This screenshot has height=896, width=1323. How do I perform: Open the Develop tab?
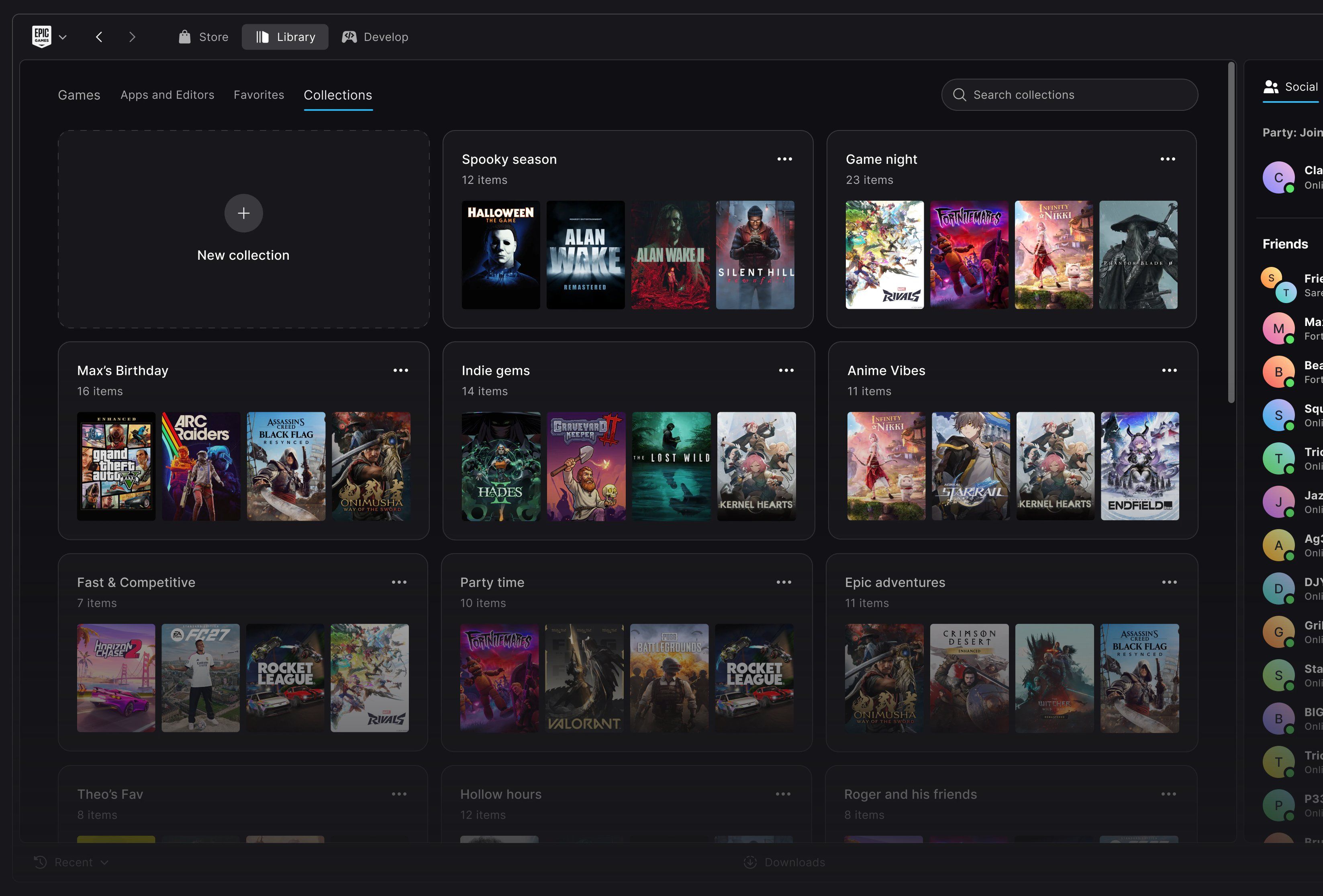375,37
